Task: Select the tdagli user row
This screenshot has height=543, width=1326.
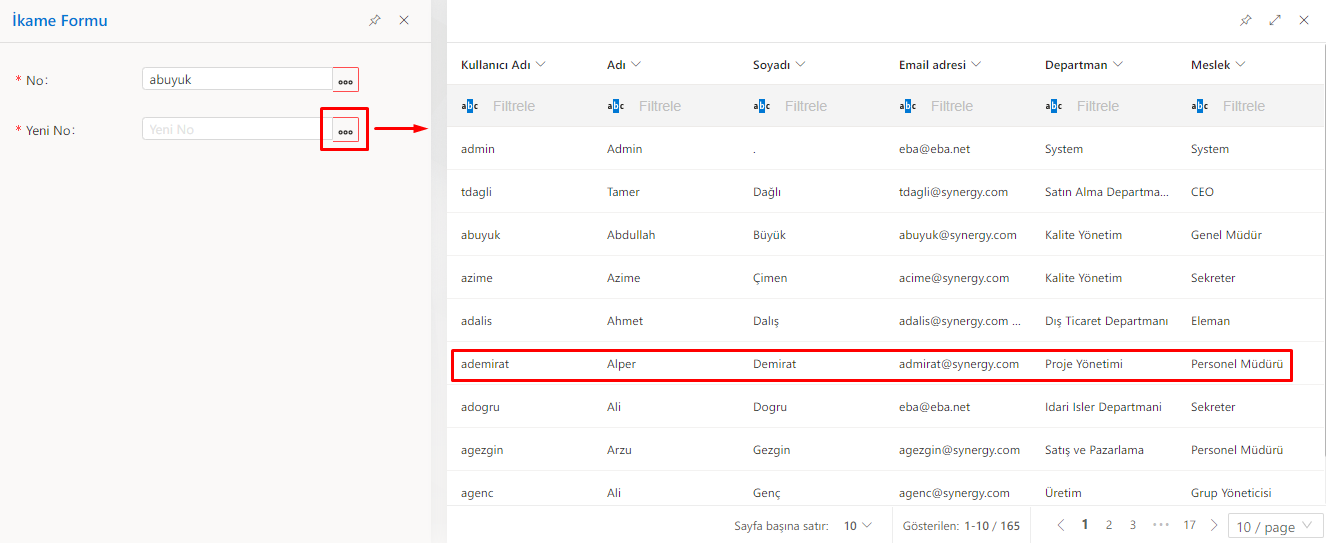Action: (870, 192)
